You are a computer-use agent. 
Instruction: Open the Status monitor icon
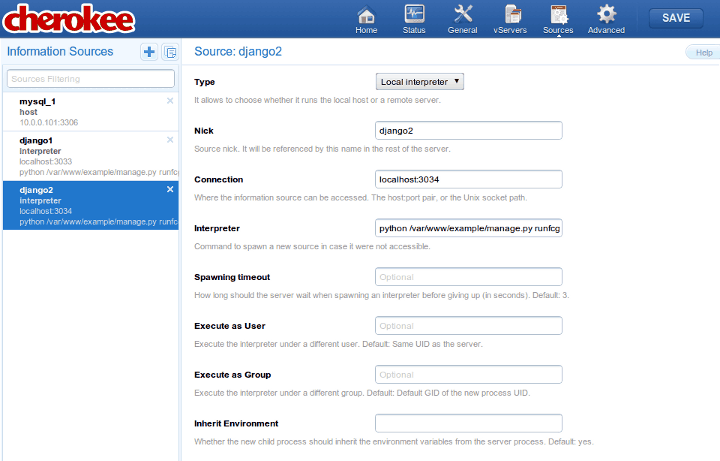[x=414, y=17]
